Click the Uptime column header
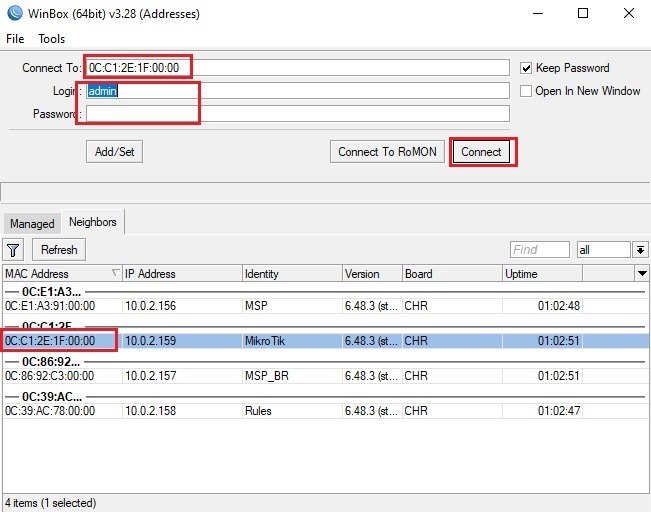651x512 pixels. [542, 274]
